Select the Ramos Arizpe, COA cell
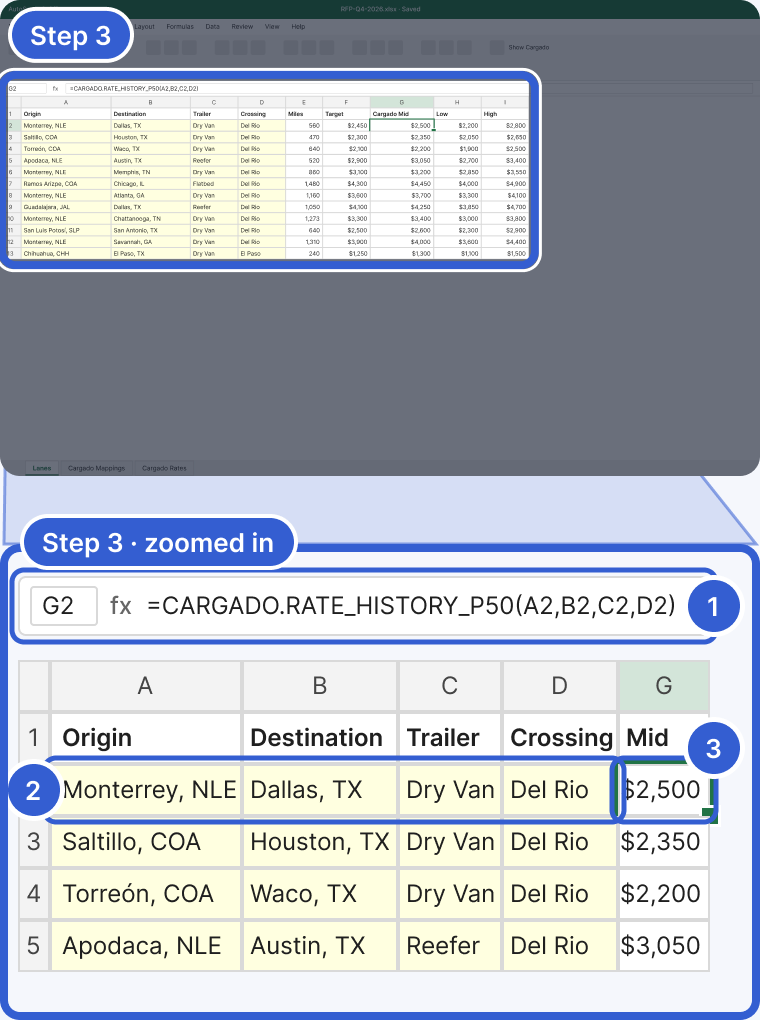 [x=66, y=184]
